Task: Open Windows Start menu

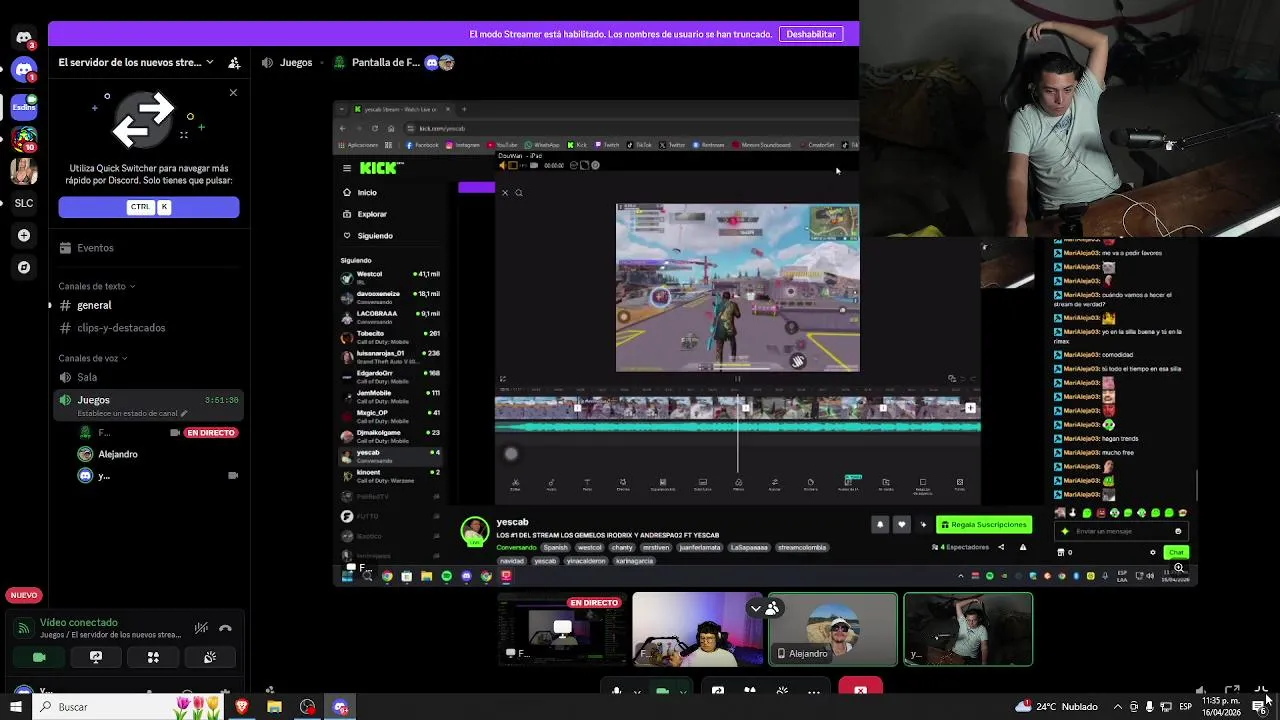Action: tap(15, 707)
